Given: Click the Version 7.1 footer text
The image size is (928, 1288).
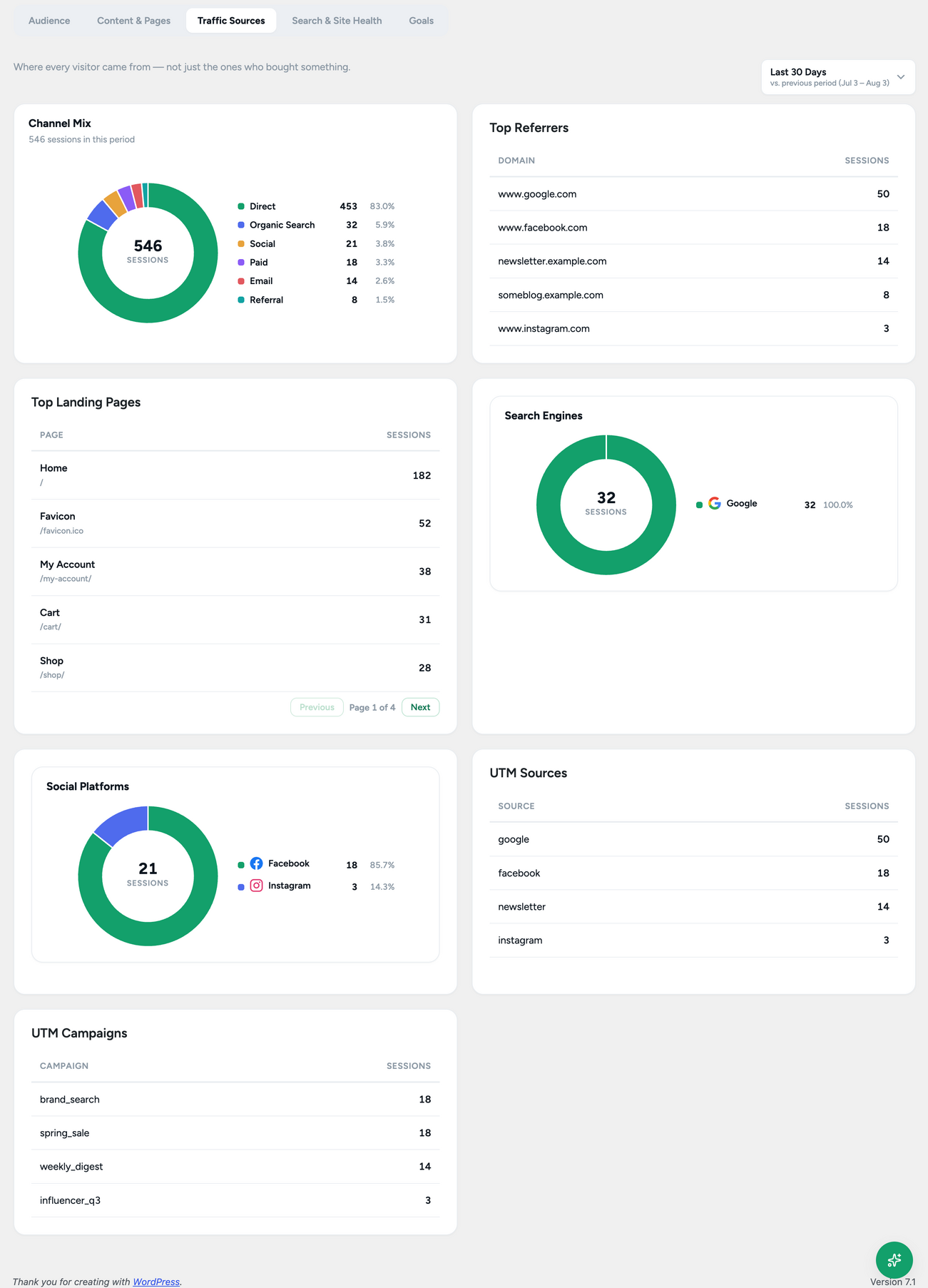Looking at the screenshot, I should pos(892,1282).
